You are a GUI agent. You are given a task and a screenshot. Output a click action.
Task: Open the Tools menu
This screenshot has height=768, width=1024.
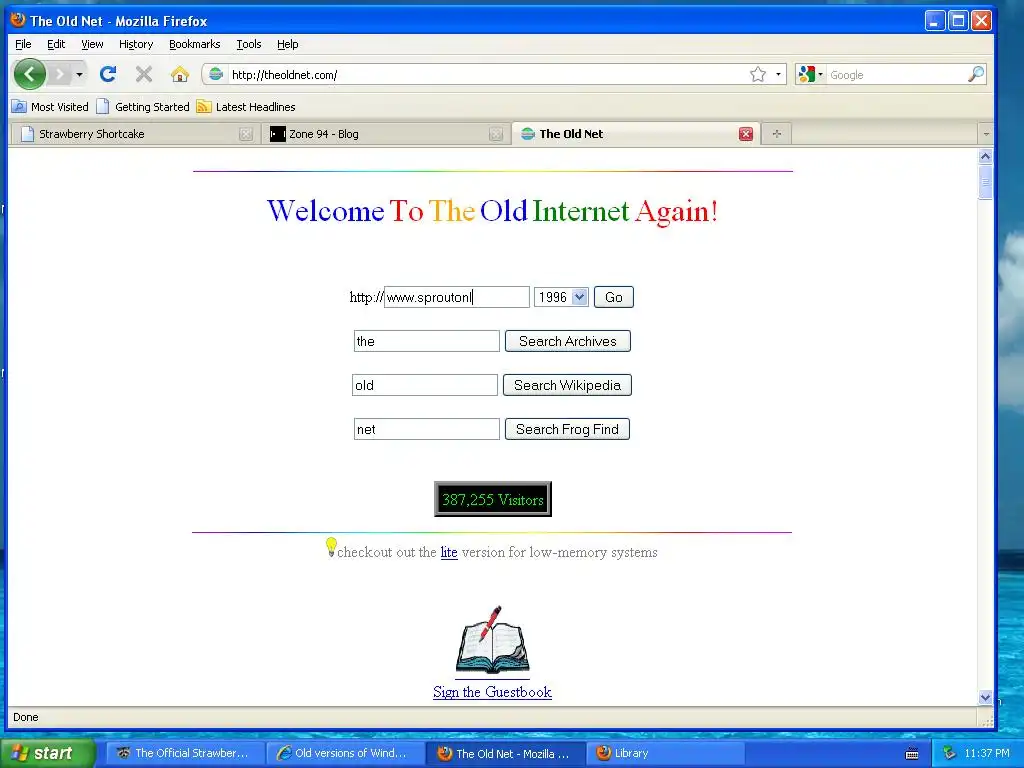coord(249,44)
